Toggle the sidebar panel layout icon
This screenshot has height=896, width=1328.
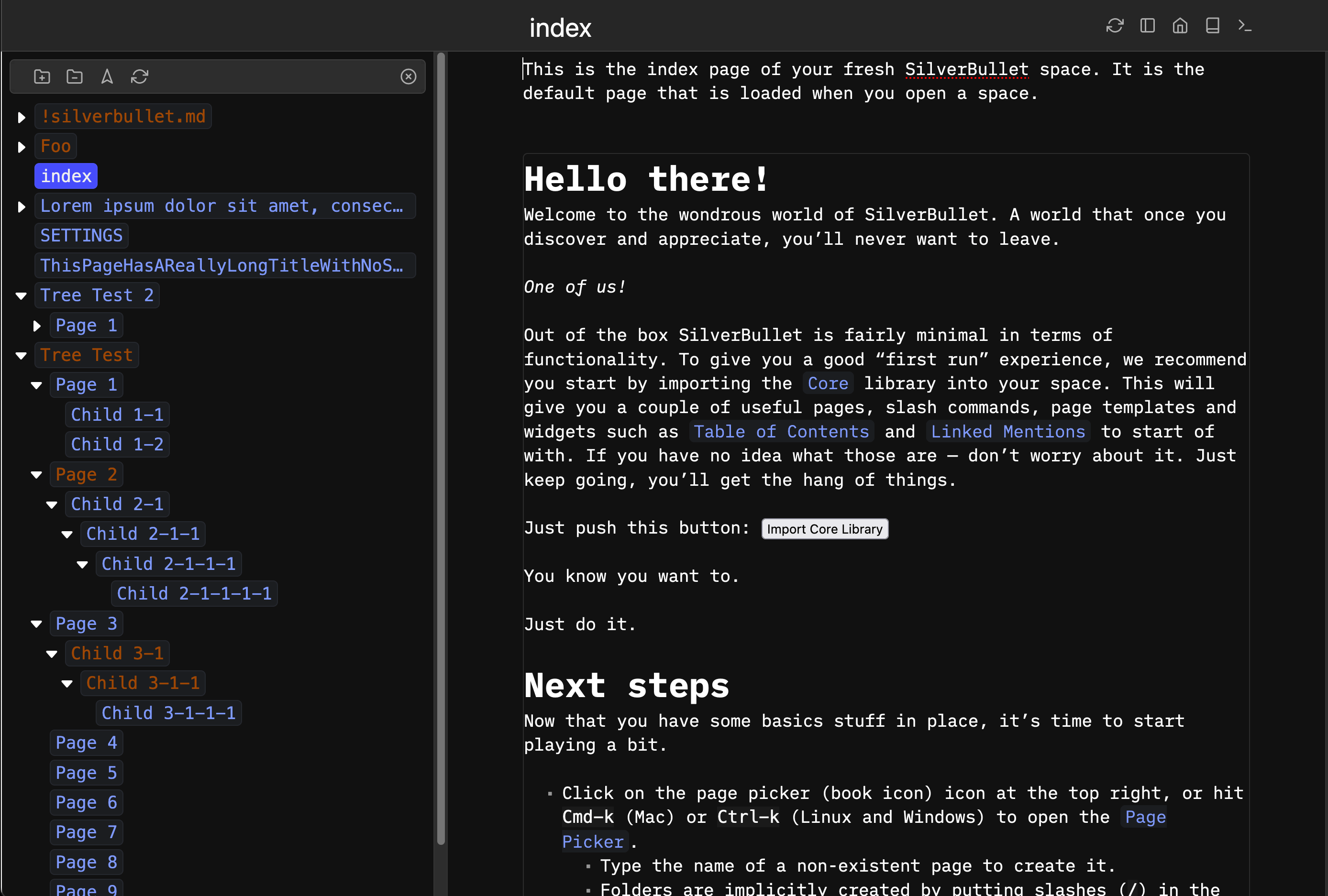(1147, 26)
